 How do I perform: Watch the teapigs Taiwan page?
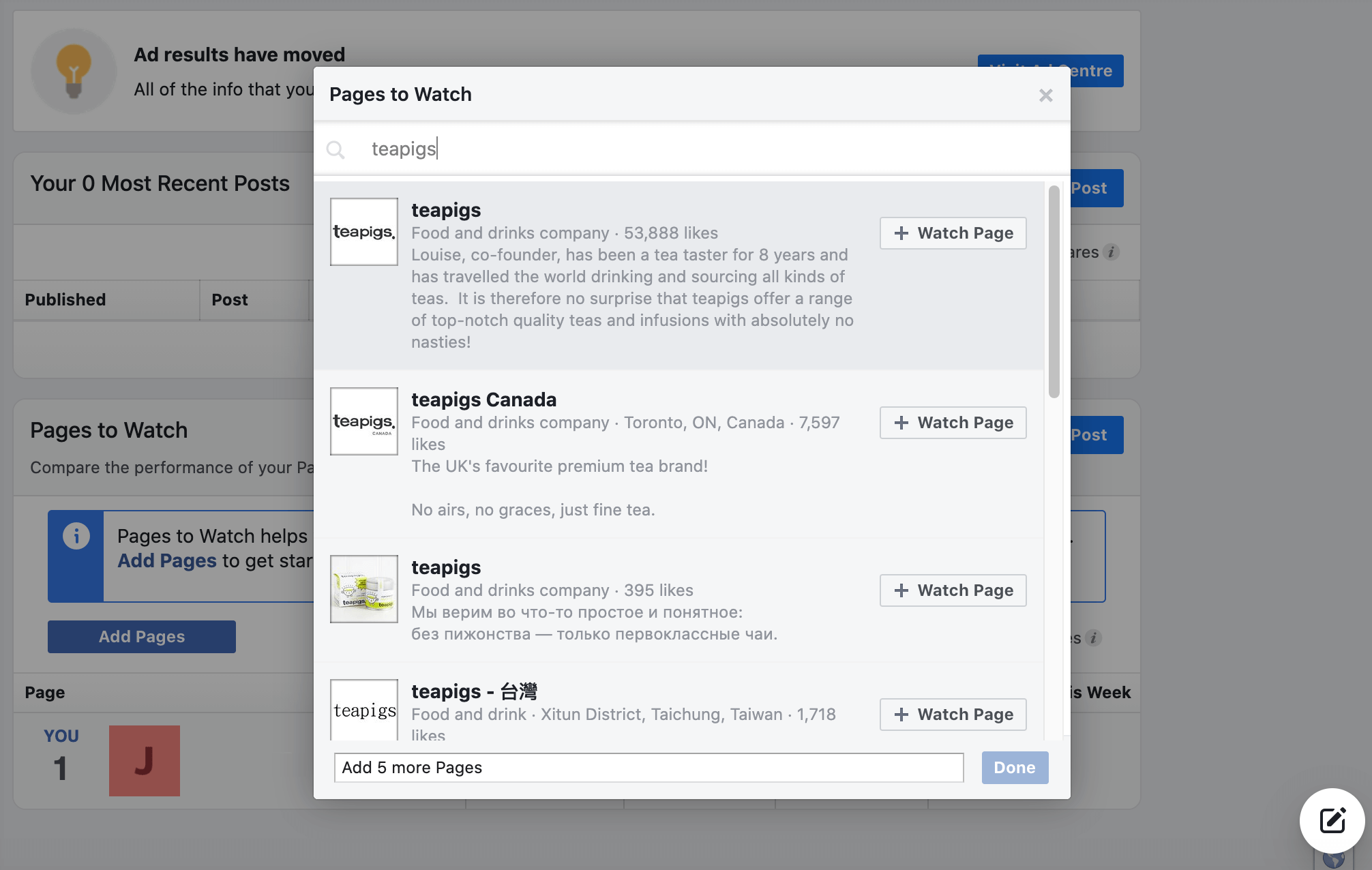pos(953,715)
